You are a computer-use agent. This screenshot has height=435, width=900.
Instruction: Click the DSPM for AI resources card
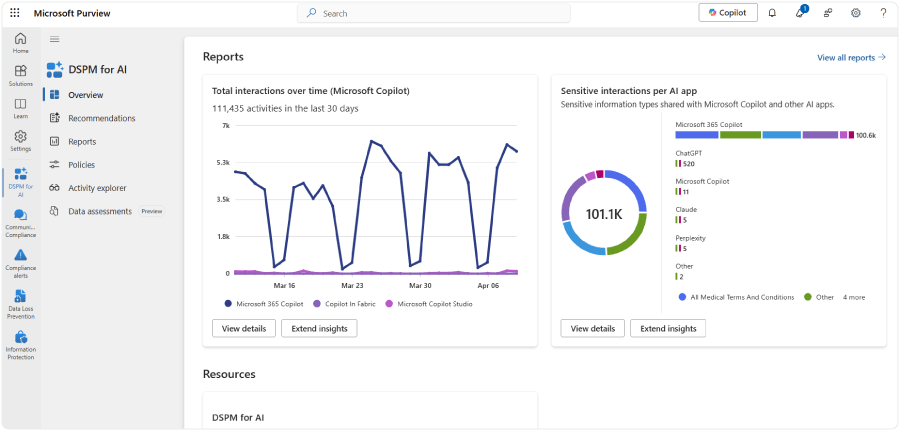(x=370, y=410)
